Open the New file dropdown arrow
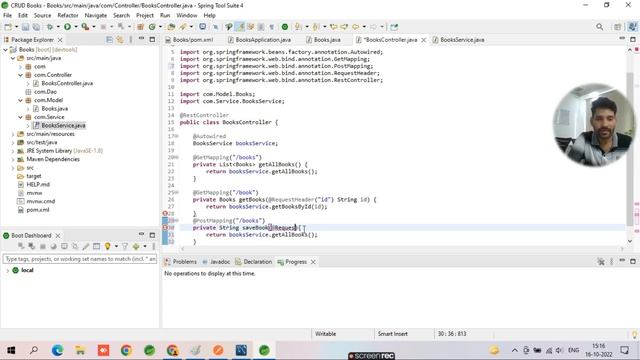640x360 pixels. click(x=16, y=27)
